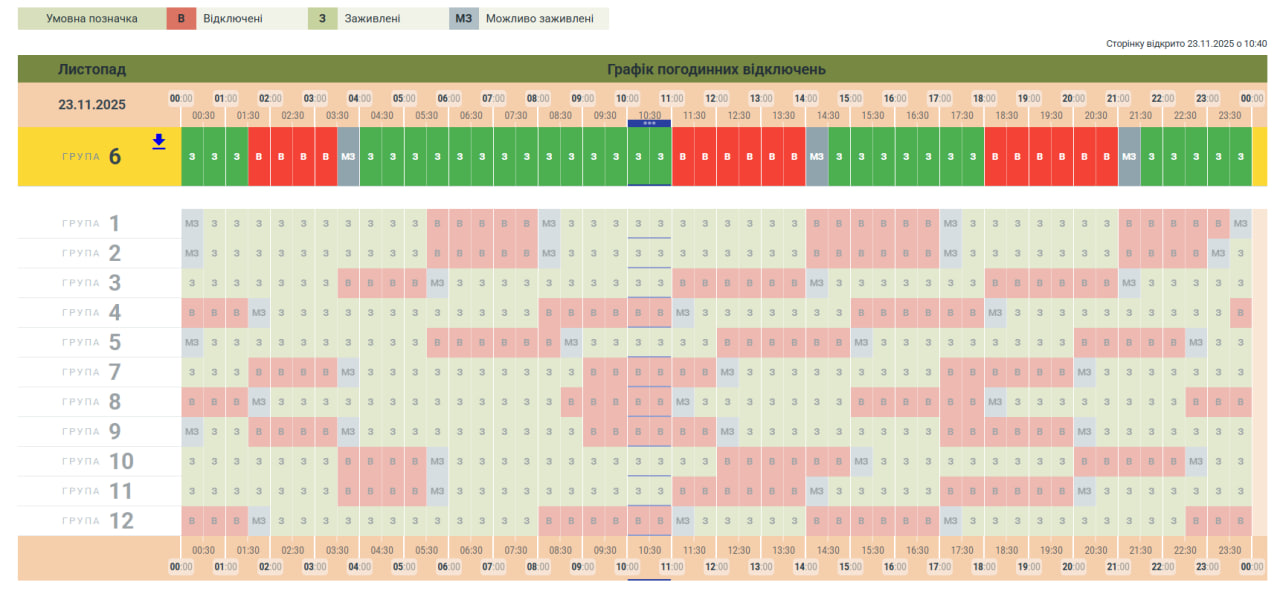
Task: Click the green 'З' legend swatch
Action: [x=322, y=19]
